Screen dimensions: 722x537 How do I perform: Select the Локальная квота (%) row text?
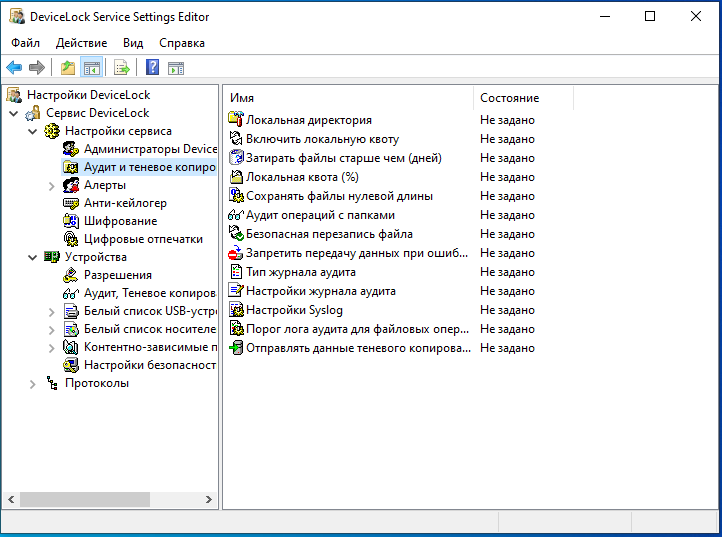pos(302,177)
